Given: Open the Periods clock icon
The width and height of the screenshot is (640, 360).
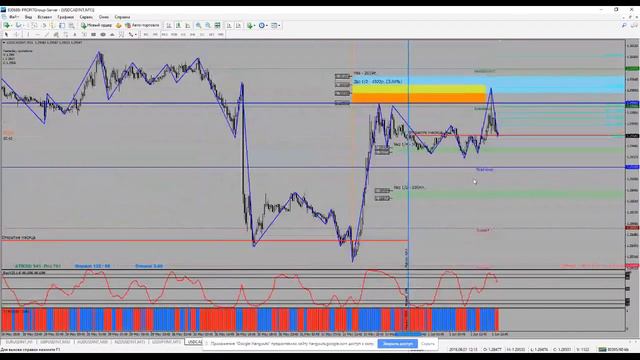Looking at the screenshot, I should coord(262,25).
